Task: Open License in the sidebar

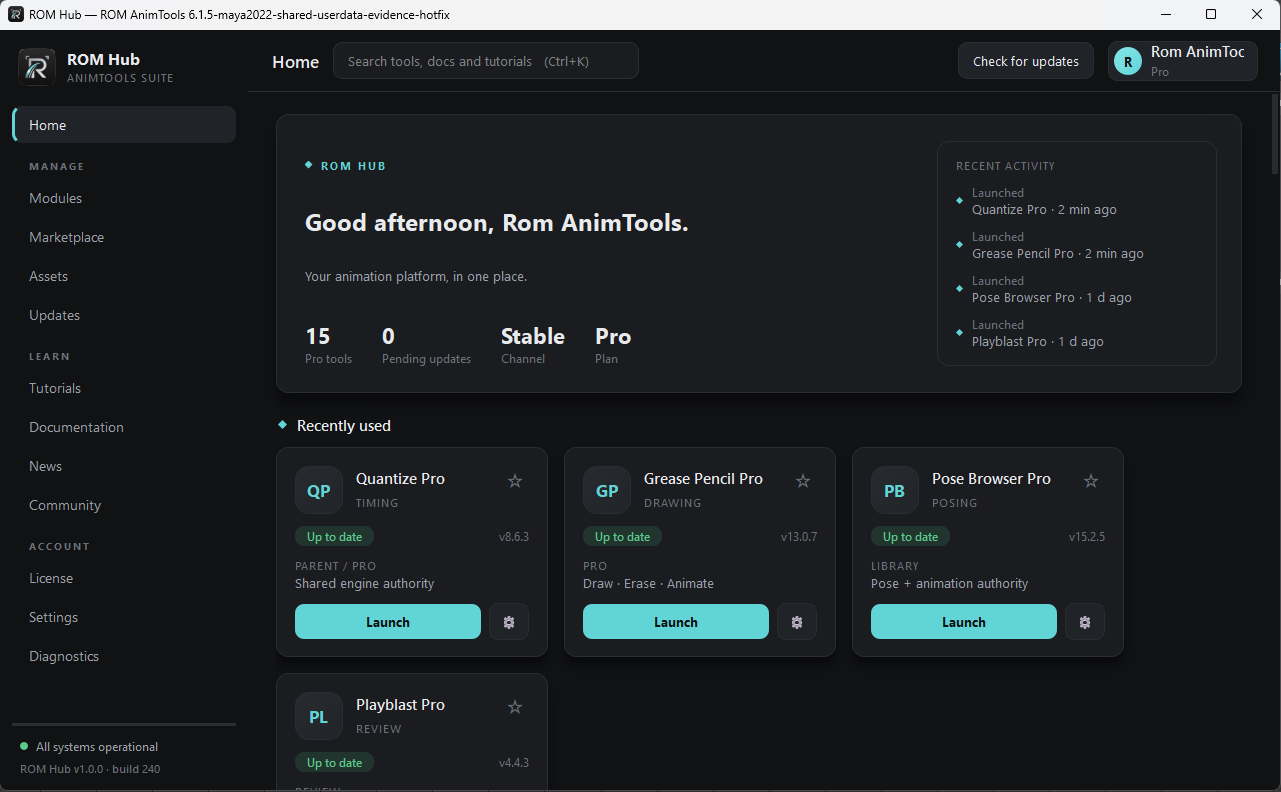Action: coord(124,578)
